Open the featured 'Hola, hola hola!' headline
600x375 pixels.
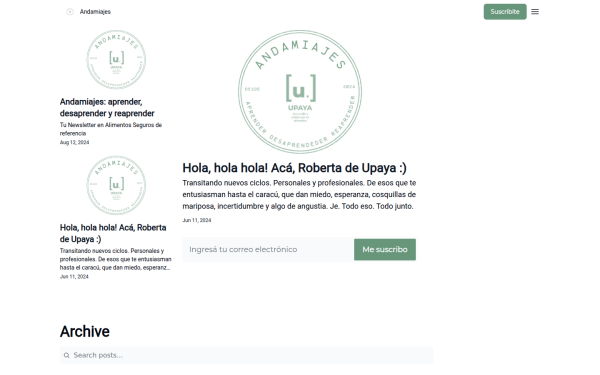(x=294, y=168)
